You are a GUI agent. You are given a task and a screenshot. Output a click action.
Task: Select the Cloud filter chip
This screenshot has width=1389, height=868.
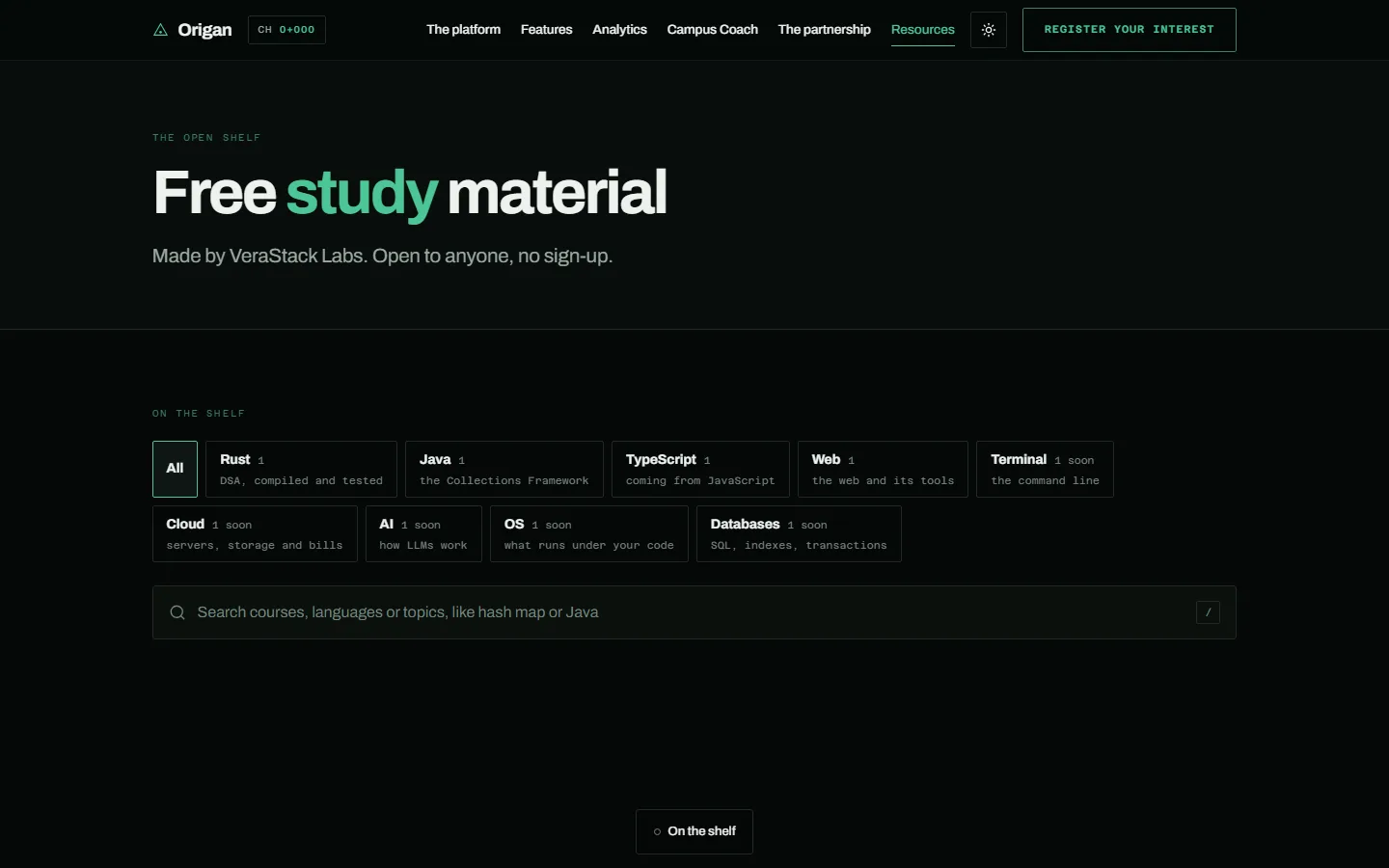coord(255,533)
